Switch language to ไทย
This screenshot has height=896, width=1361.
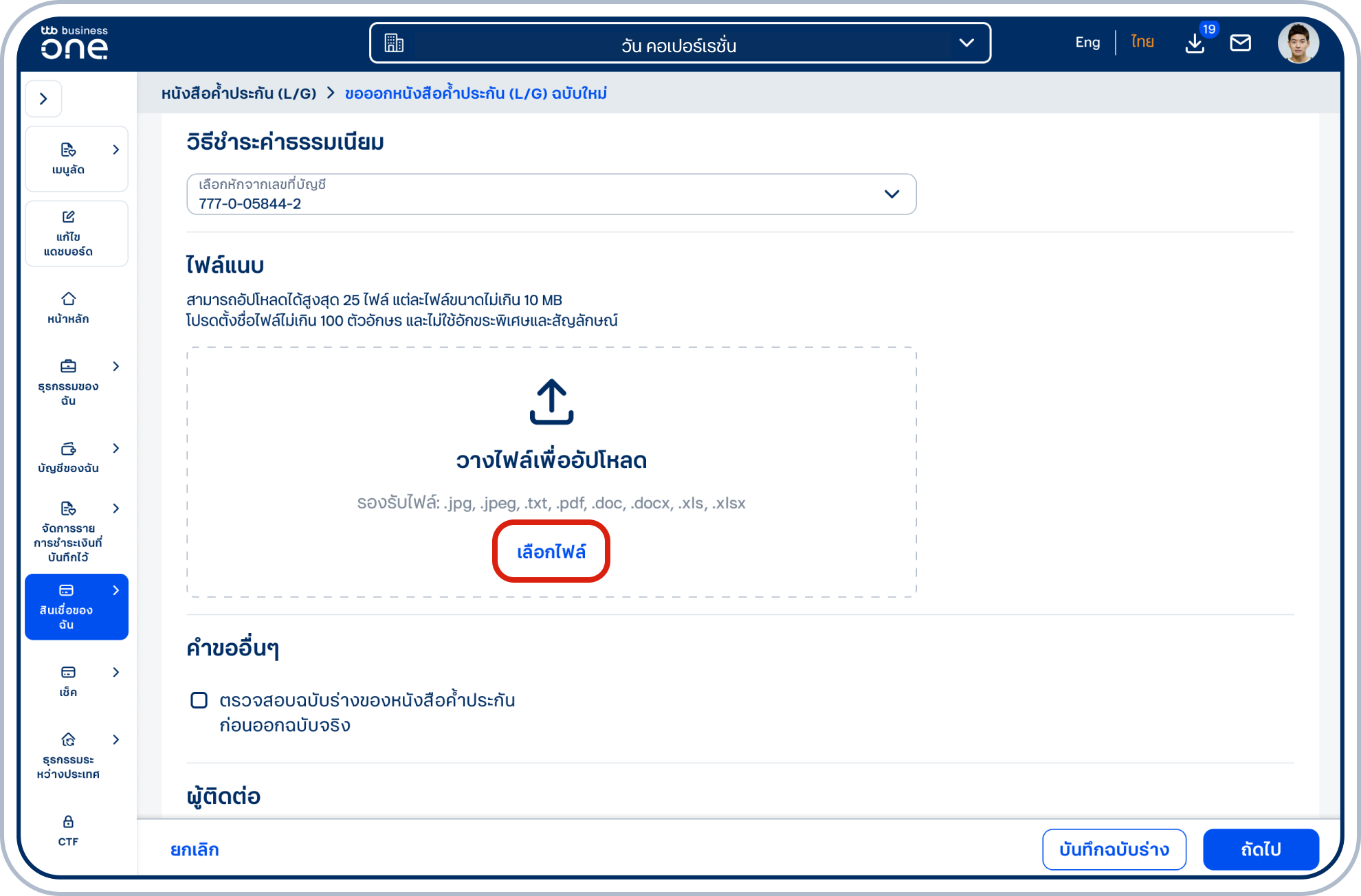1142,43
